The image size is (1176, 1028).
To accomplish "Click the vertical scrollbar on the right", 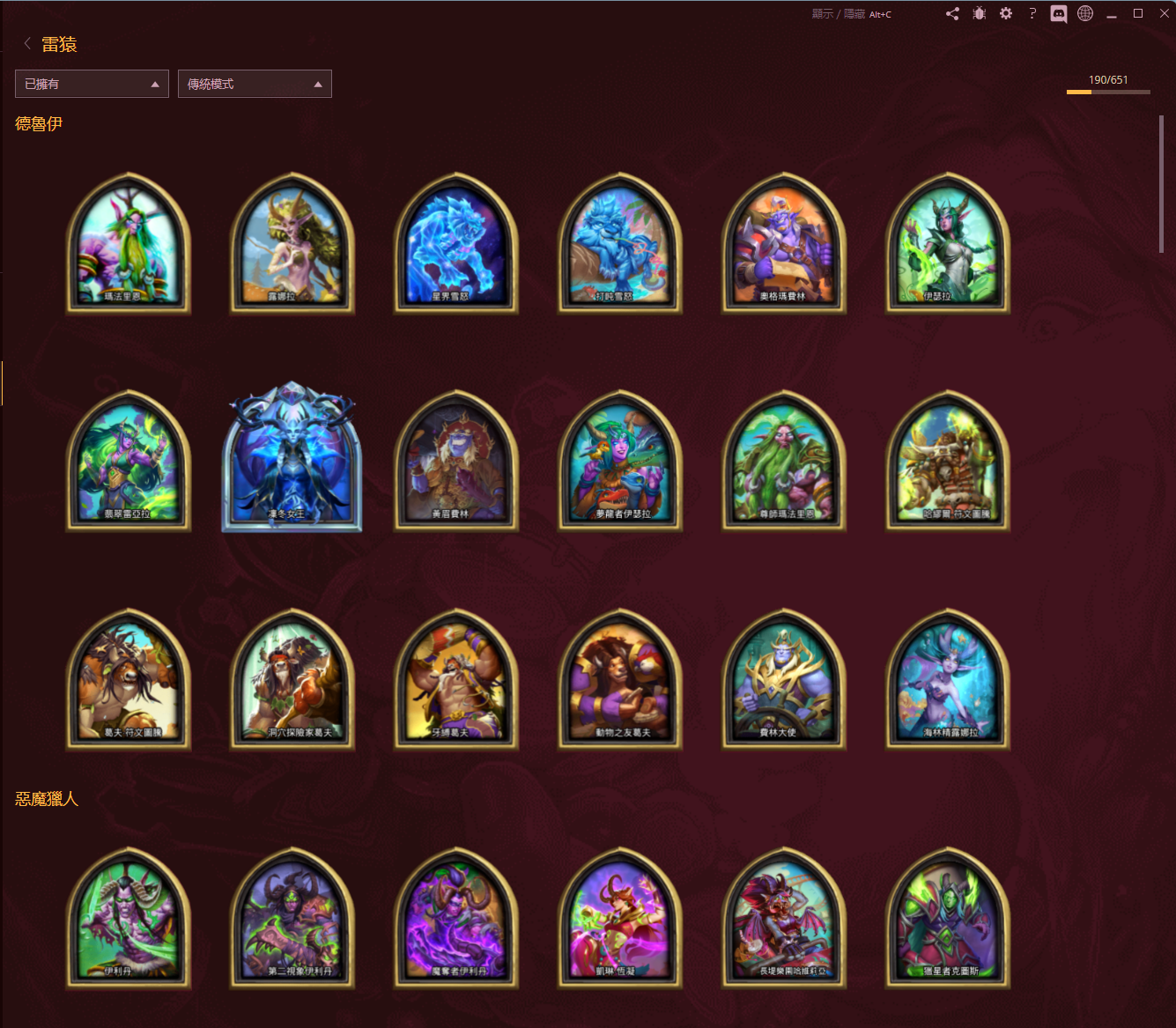I will [x=1161, y=185].
